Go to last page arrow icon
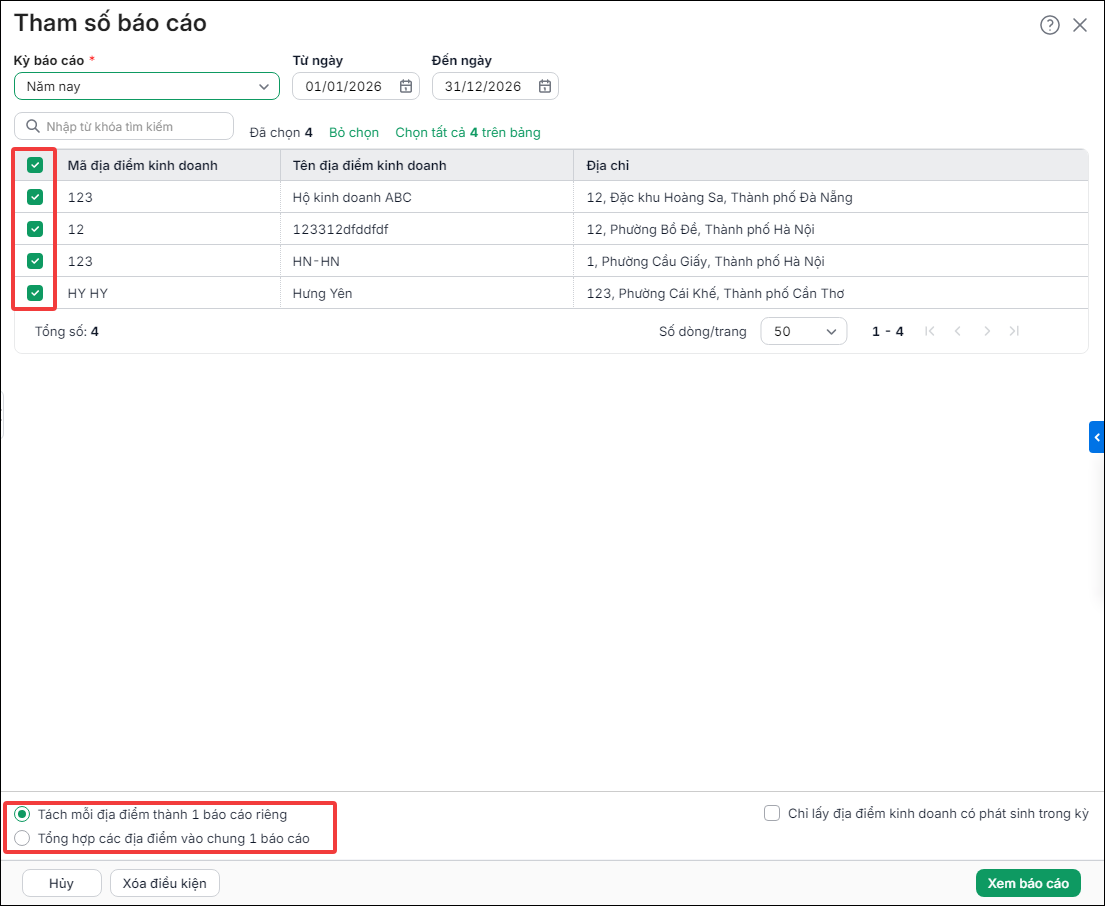Image resolution: width=1105 pixels, height=906 pixels. click(1014, 331)
